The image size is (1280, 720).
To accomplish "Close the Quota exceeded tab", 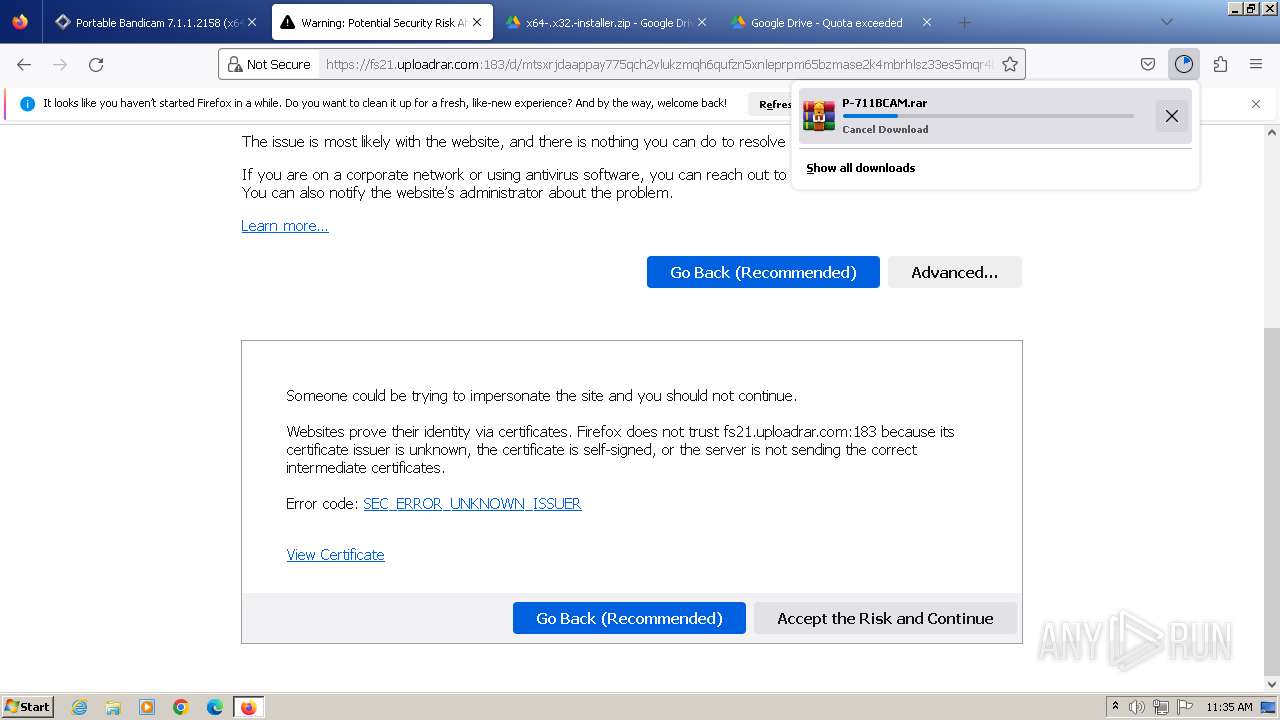I will pyautogui.click(x=926, y=22).
